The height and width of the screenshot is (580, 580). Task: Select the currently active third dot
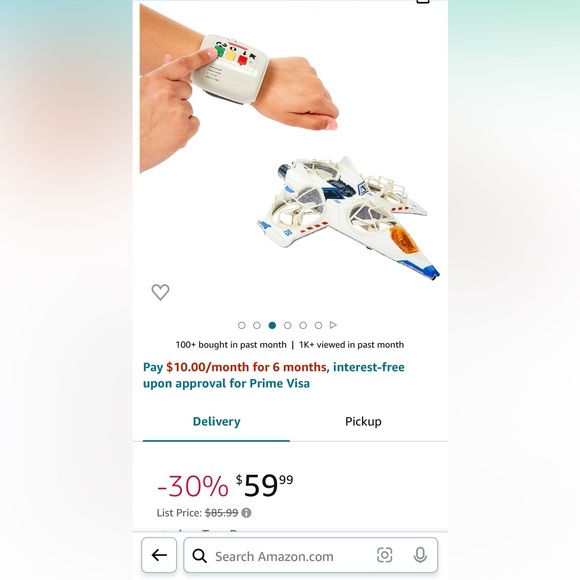(x=272, y=326)
